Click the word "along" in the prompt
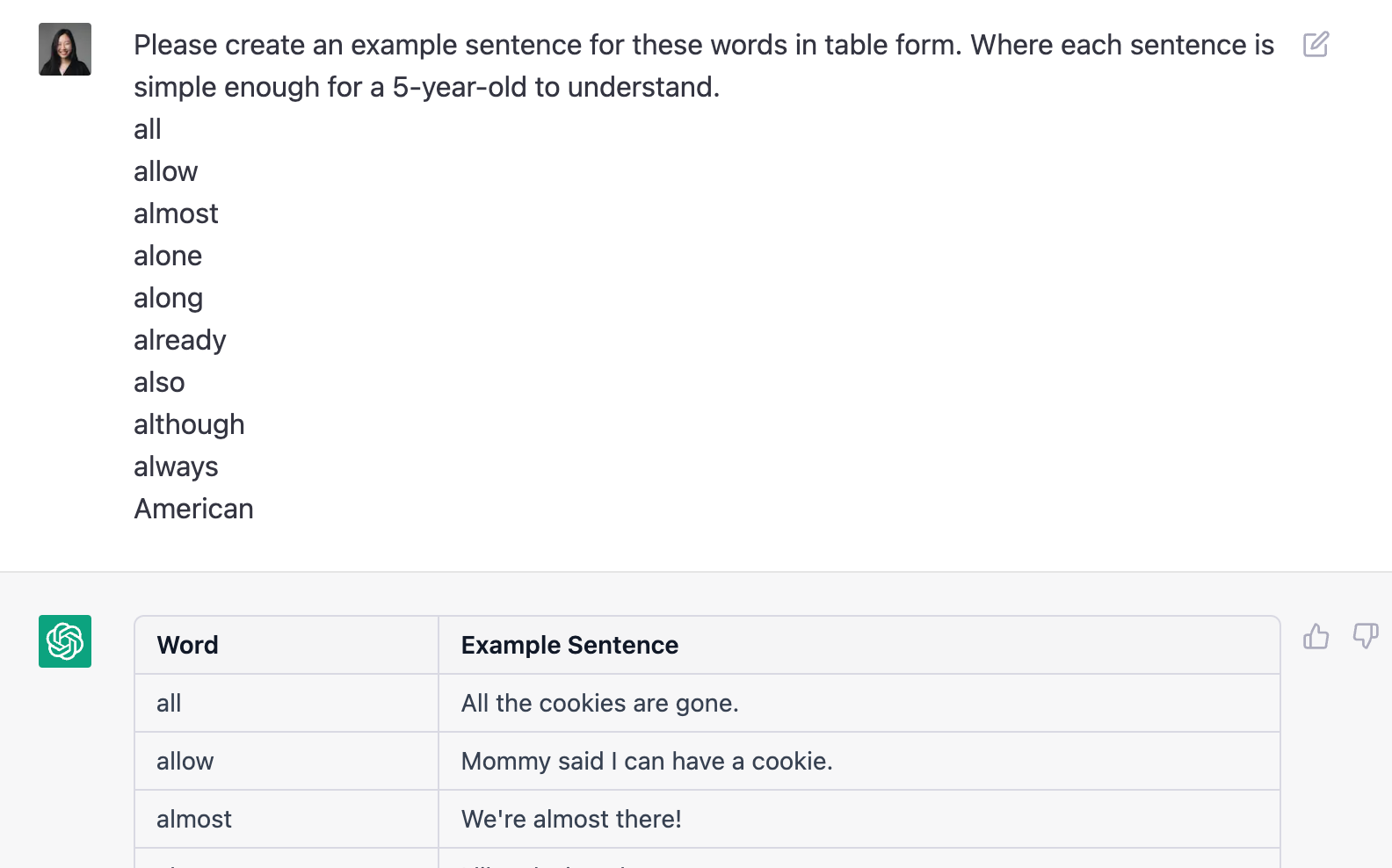Screen dimensions: 1392x868 point(168,298)
